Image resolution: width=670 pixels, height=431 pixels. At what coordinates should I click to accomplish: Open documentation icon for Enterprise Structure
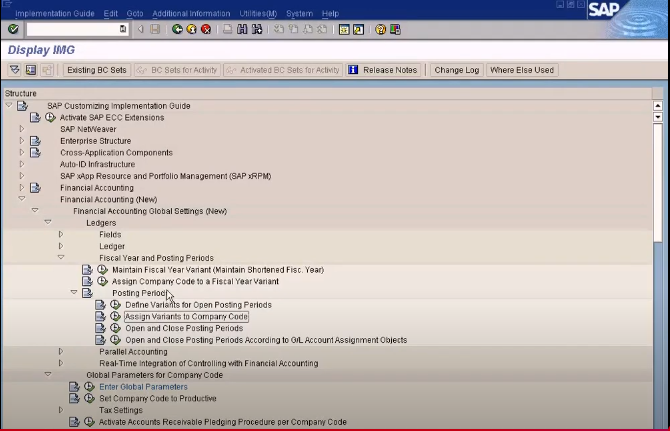coord(35,141)
